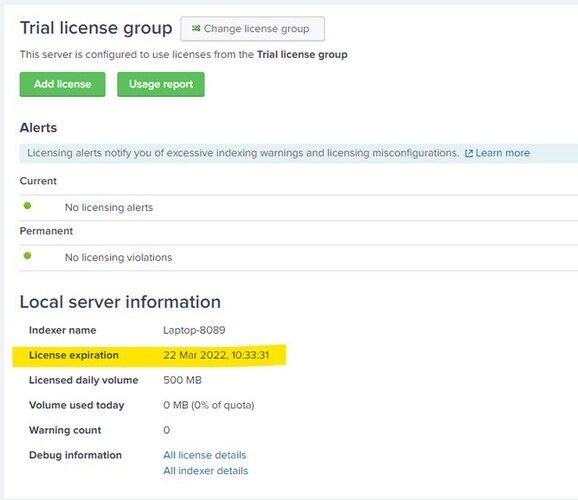This screenshot has height=500, width=578.
Task: Click the Warning count value
Action: pos(167,430)
